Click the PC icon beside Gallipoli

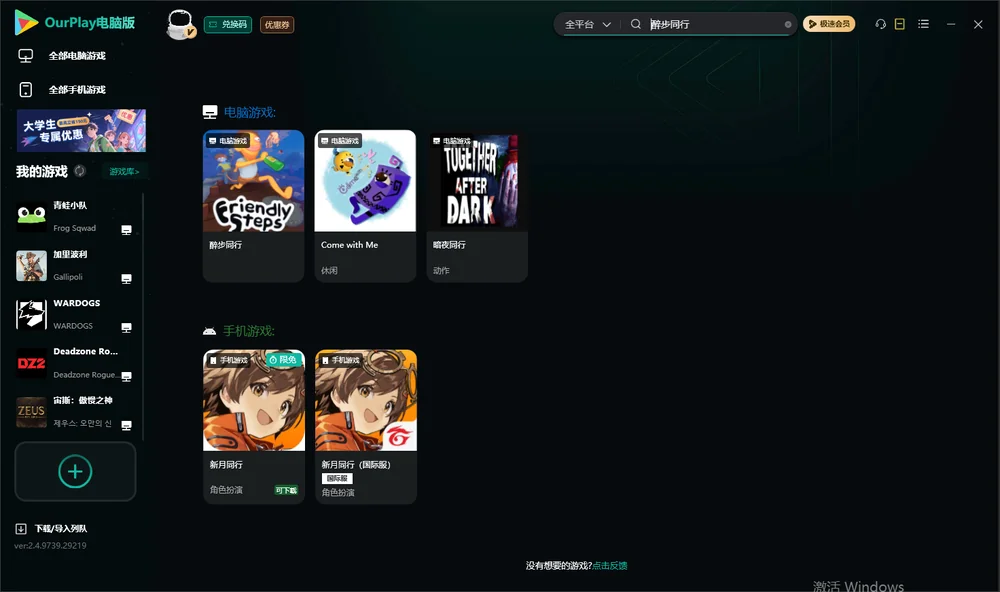(126, 279)
